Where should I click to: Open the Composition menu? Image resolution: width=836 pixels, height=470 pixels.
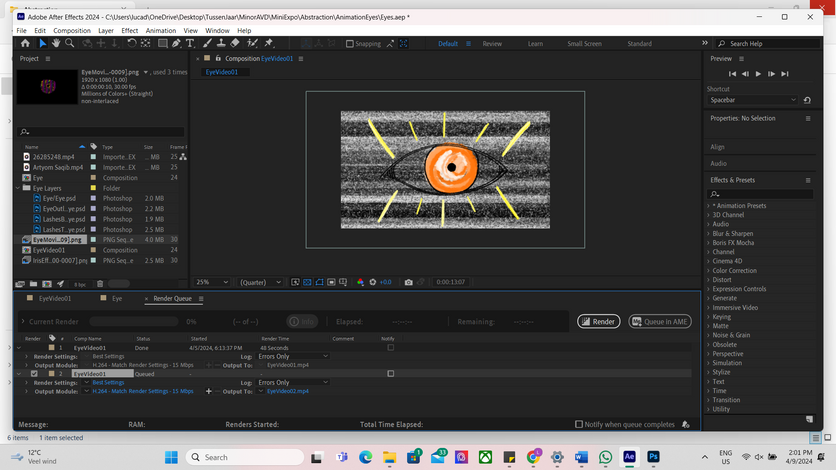71,31
